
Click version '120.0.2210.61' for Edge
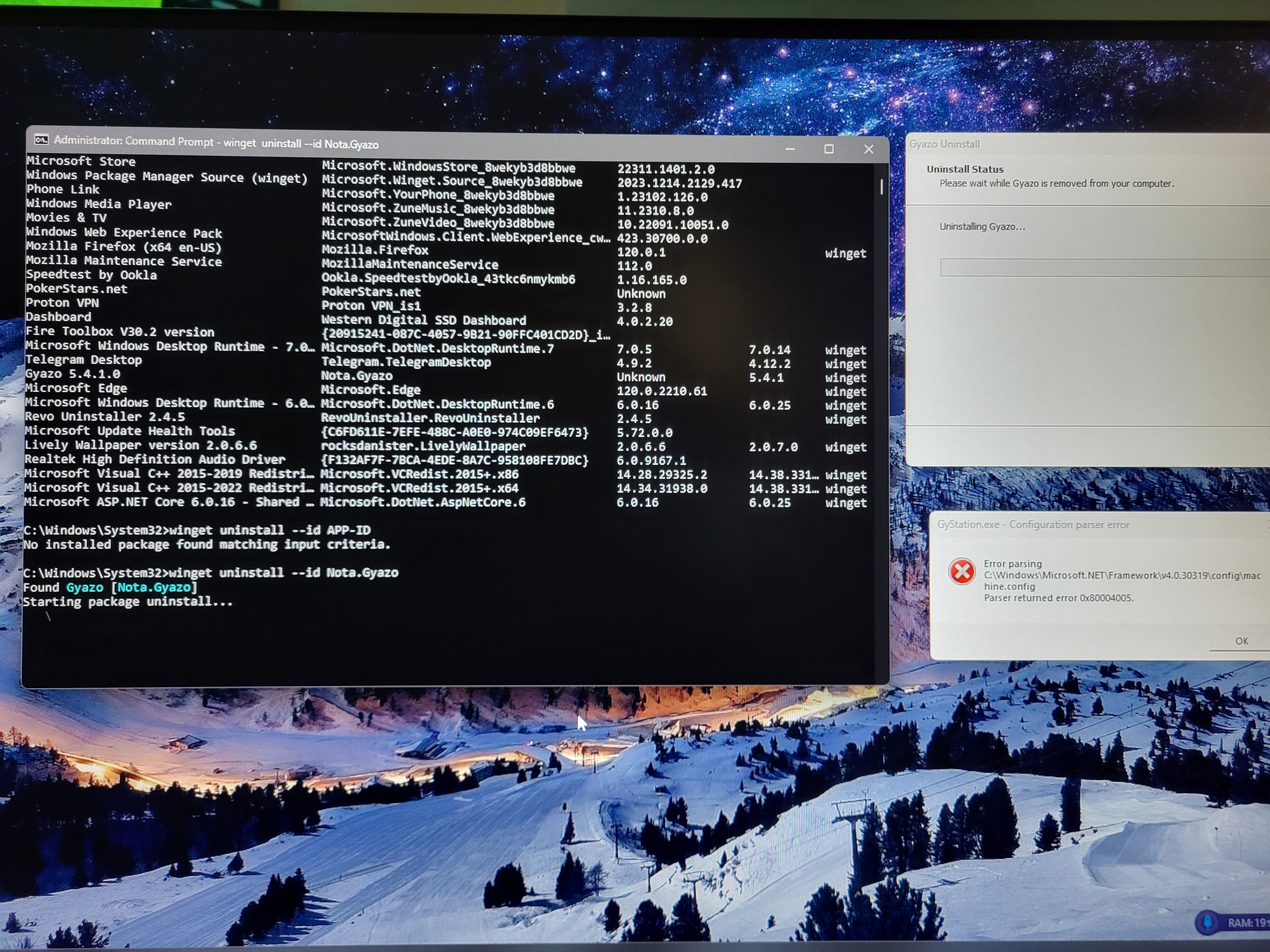[662, 391]
